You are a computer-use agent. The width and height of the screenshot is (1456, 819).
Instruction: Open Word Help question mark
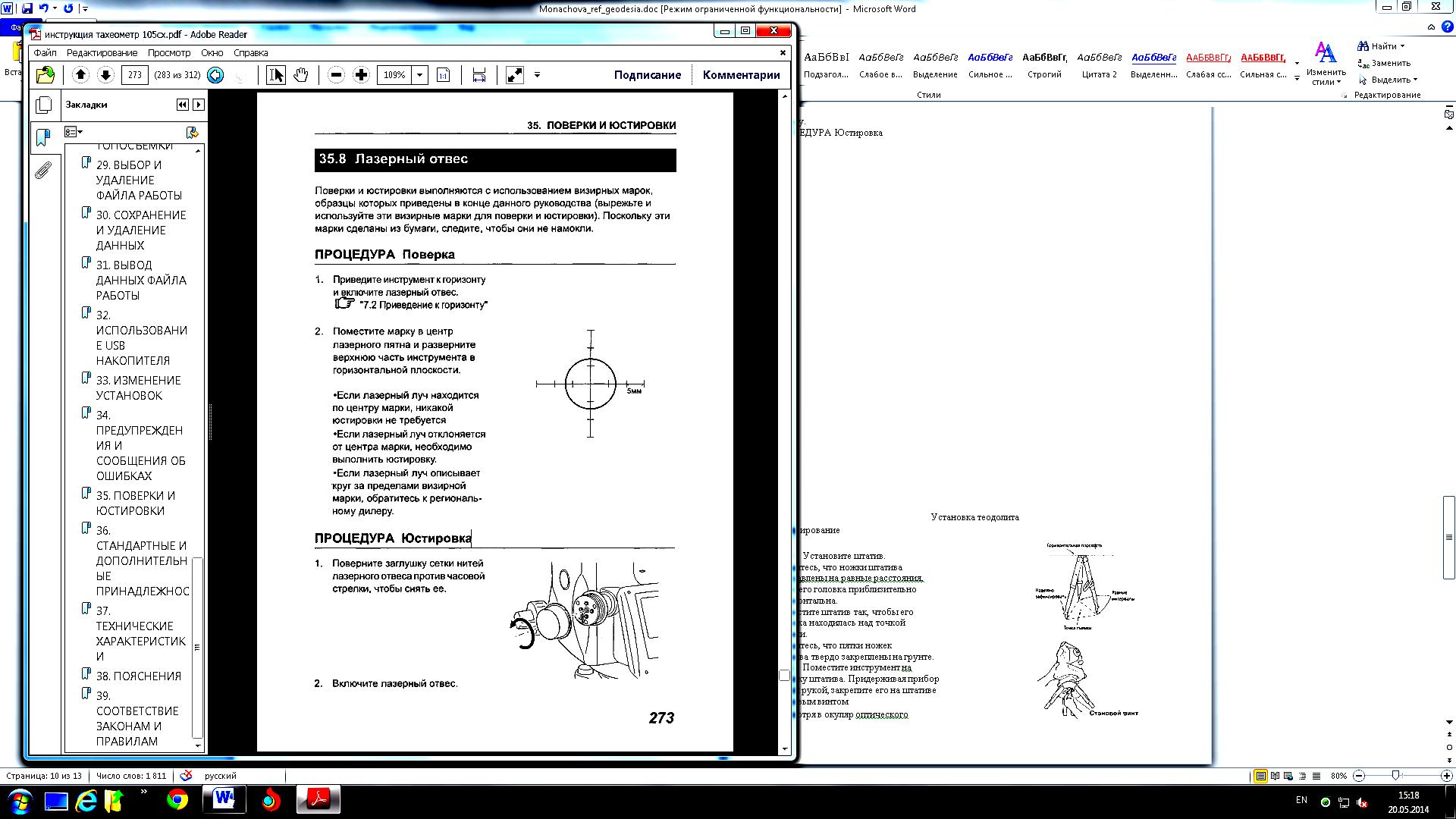click(1447, 26)
